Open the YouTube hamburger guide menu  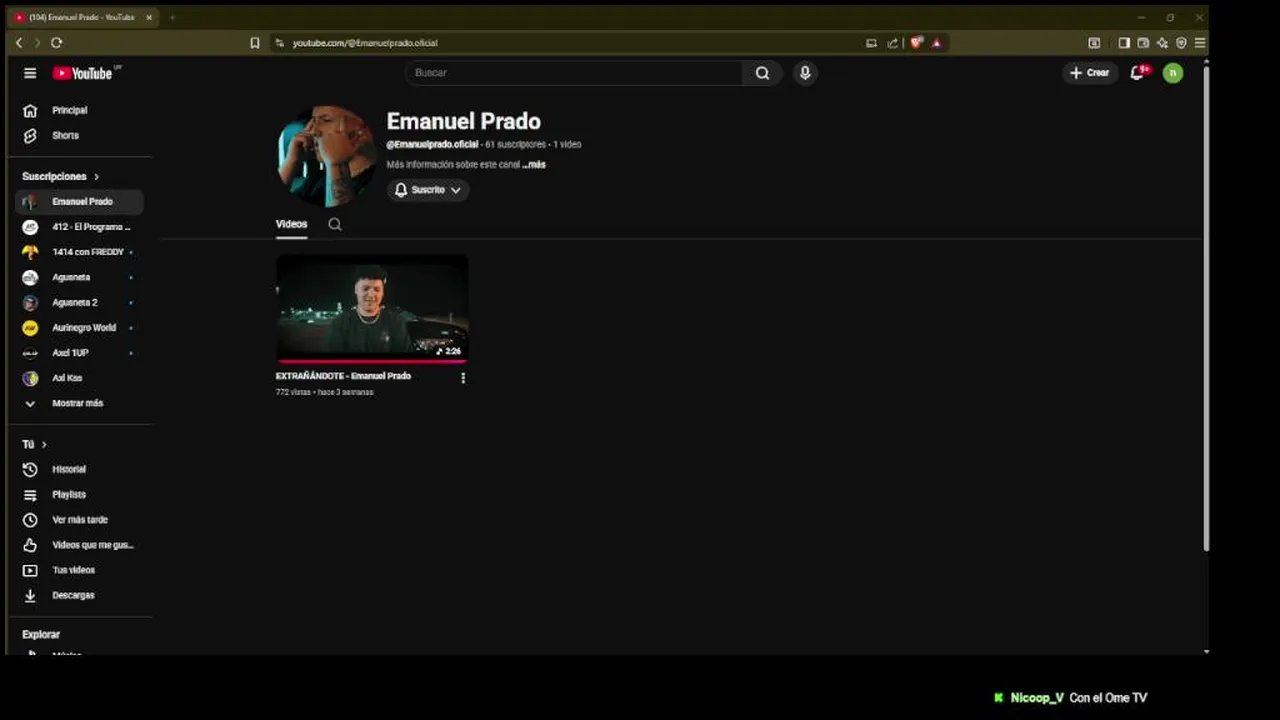(30, 73)
